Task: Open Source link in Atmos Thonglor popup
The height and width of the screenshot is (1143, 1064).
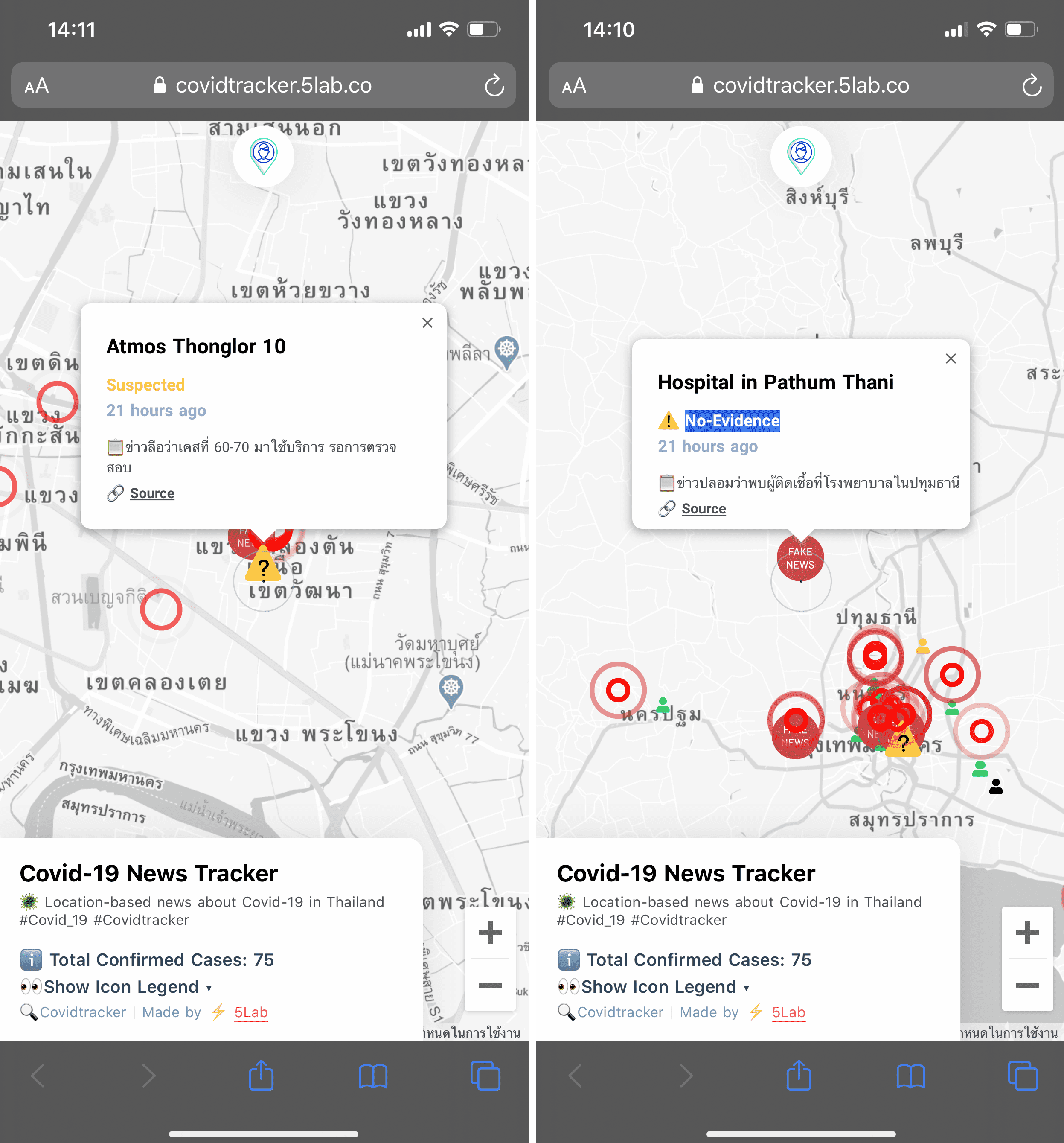Action: click(152, 493)
